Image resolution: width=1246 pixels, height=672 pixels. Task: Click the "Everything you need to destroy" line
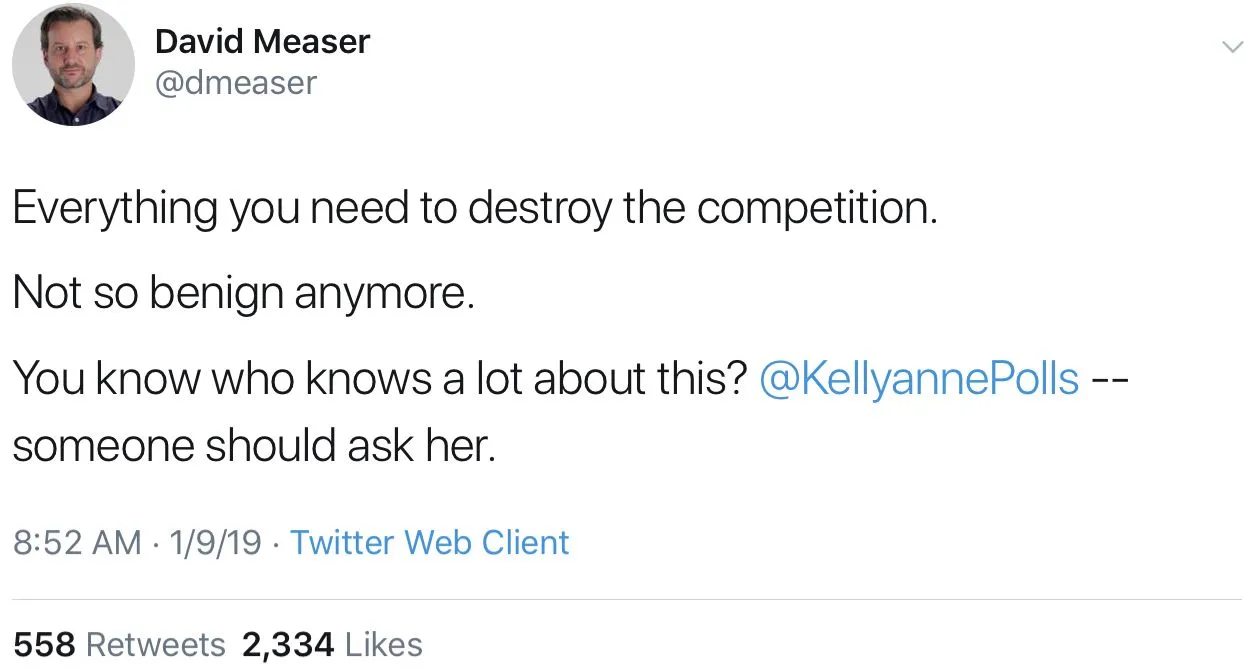[475, 208]
